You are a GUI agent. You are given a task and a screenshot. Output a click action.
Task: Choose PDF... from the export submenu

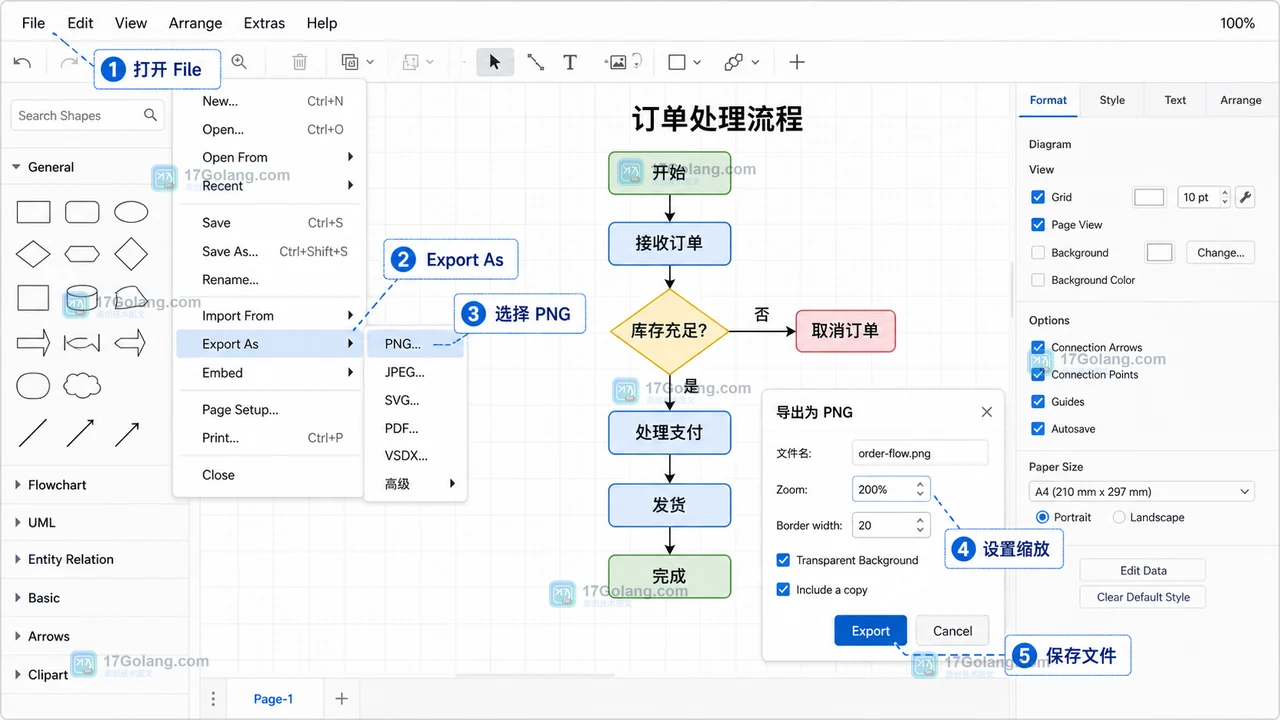[x=415, y=428]
